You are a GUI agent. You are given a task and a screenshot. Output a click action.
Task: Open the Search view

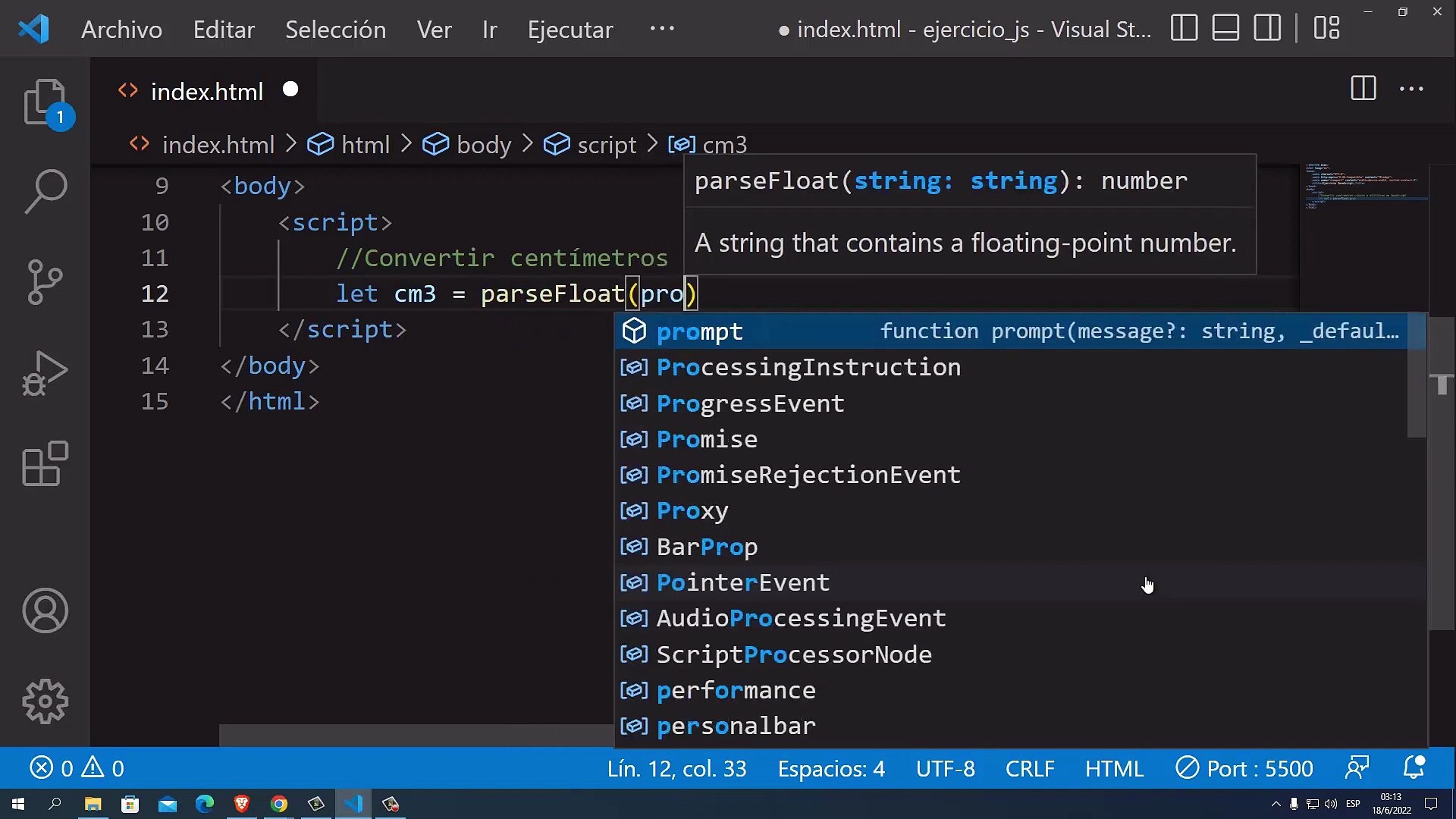43,192
